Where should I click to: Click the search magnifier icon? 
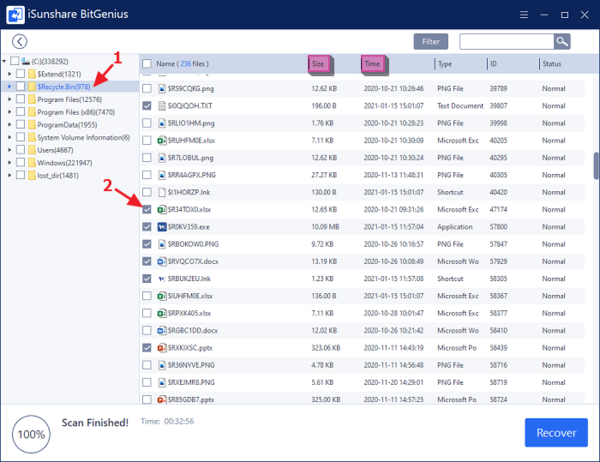pyautogui.click(x=562, y=41)
